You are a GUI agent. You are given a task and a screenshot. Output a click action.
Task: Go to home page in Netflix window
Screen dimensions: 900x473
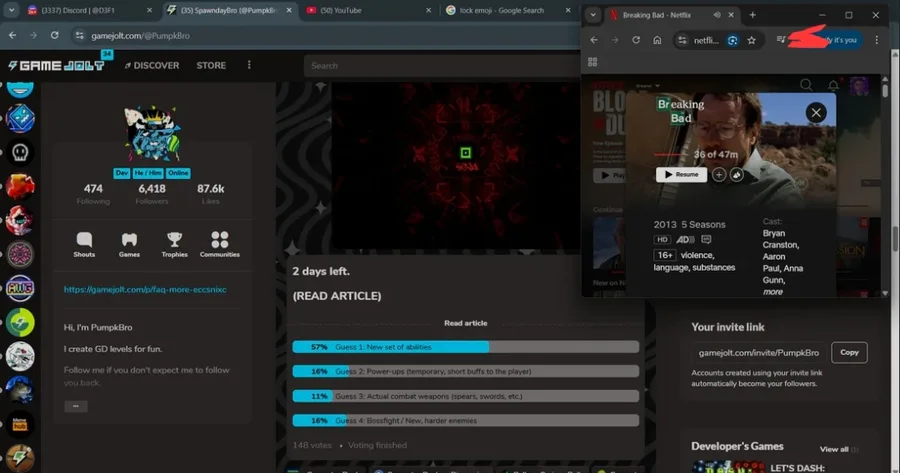[x=657, y=40]
